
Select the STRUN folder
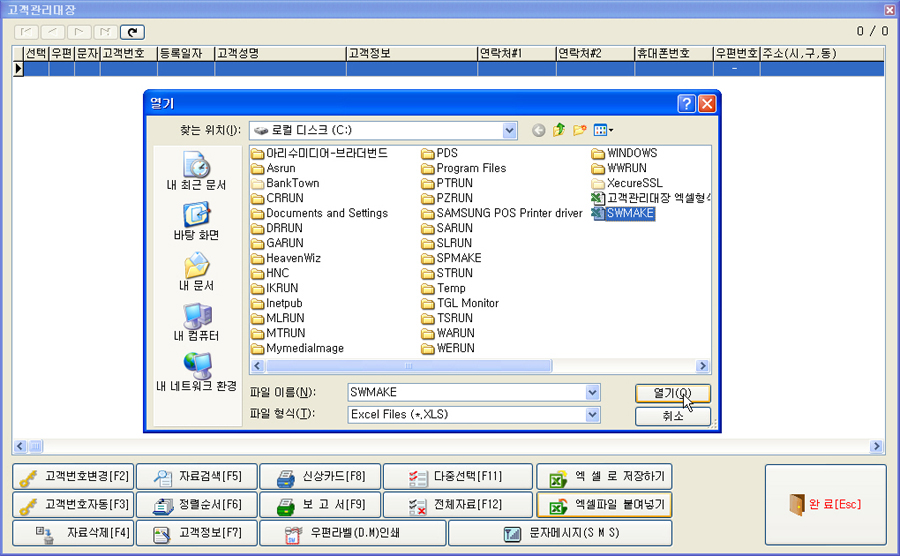(448, 273)
